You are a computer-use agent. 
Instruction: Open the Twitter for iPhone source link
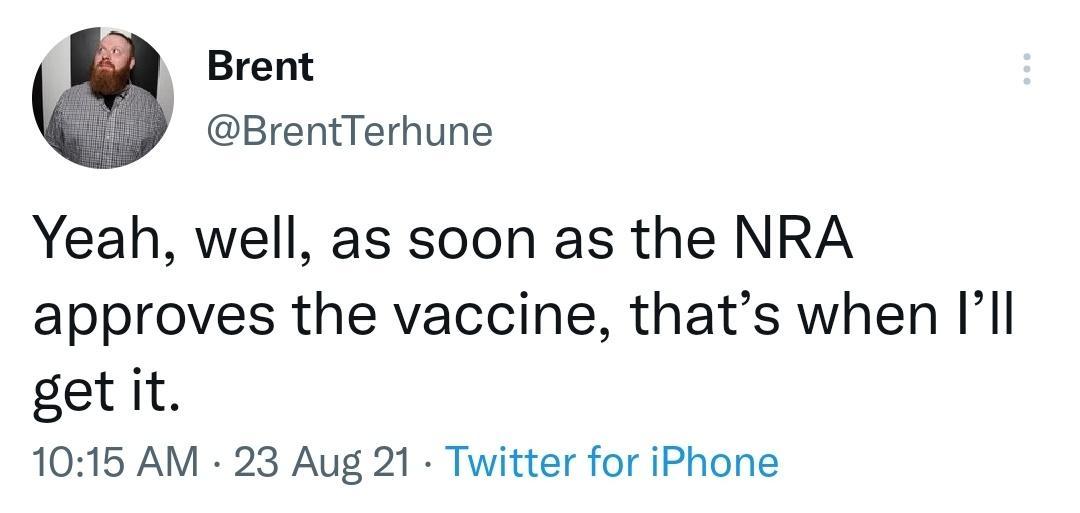610,462
